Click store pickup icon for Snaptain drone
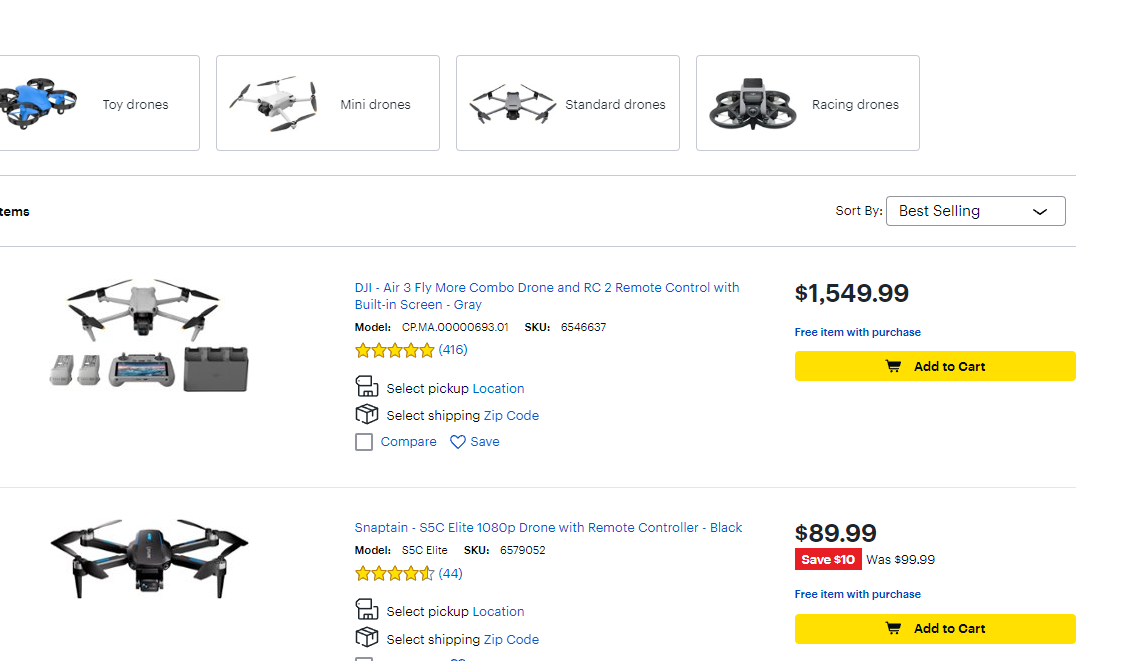 pyautogui.click(x=366, y=610)
